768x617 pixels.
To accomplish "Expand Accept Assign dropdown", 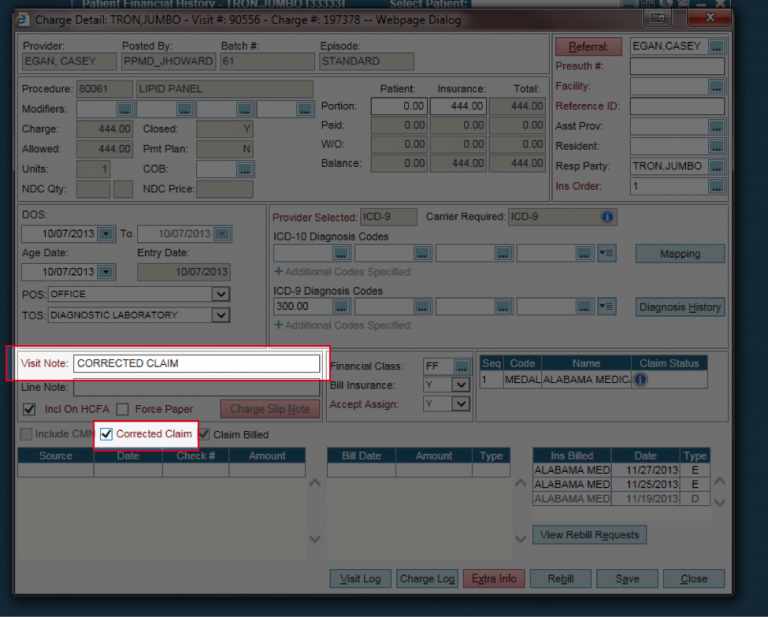I will point(460,404).
